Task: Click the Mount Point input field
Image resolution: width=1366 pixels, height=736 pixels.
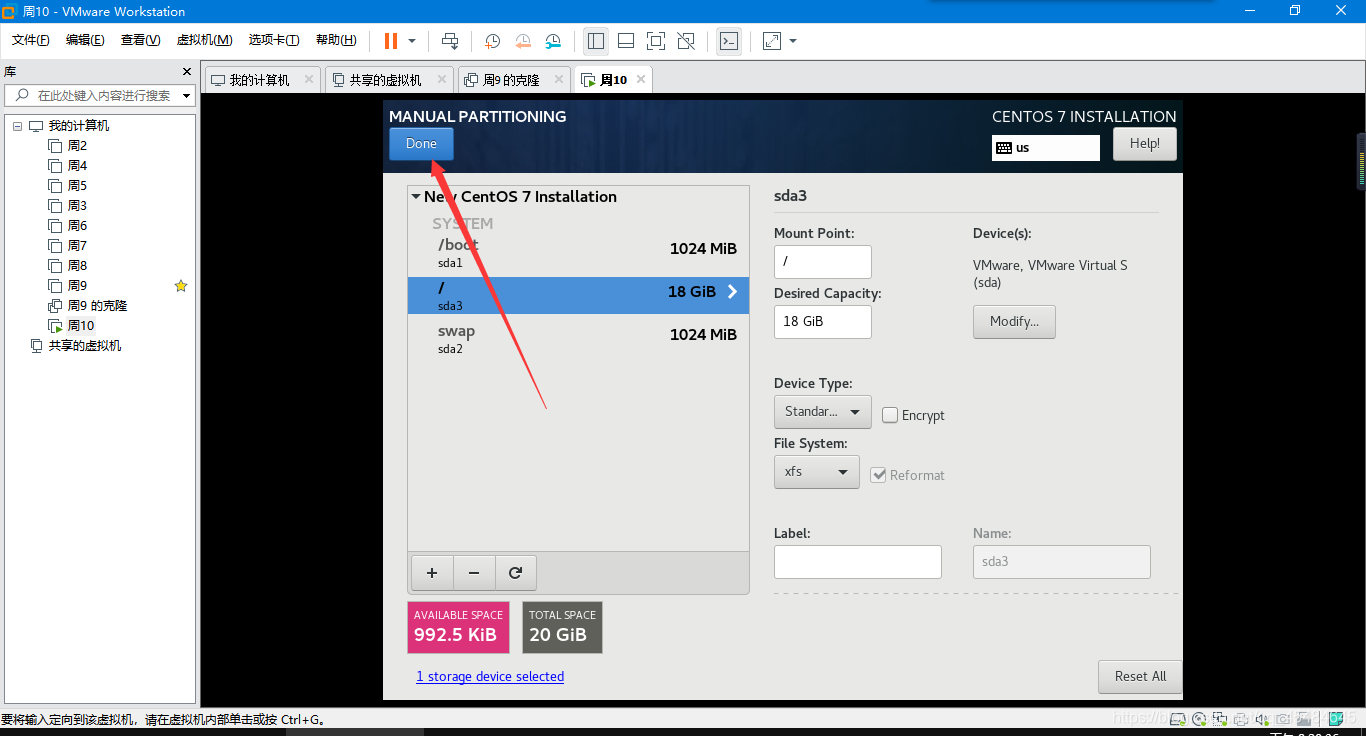Action: (823, 262)
